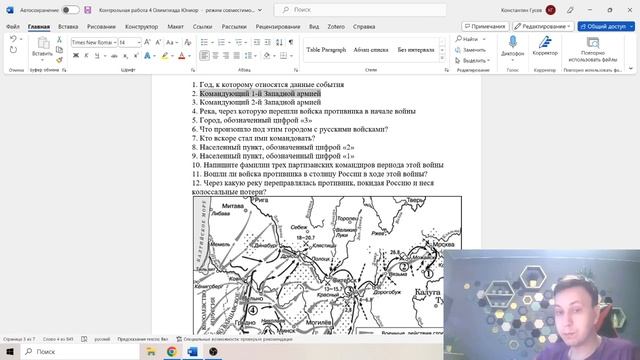Switch to the Макет tab

176,27
